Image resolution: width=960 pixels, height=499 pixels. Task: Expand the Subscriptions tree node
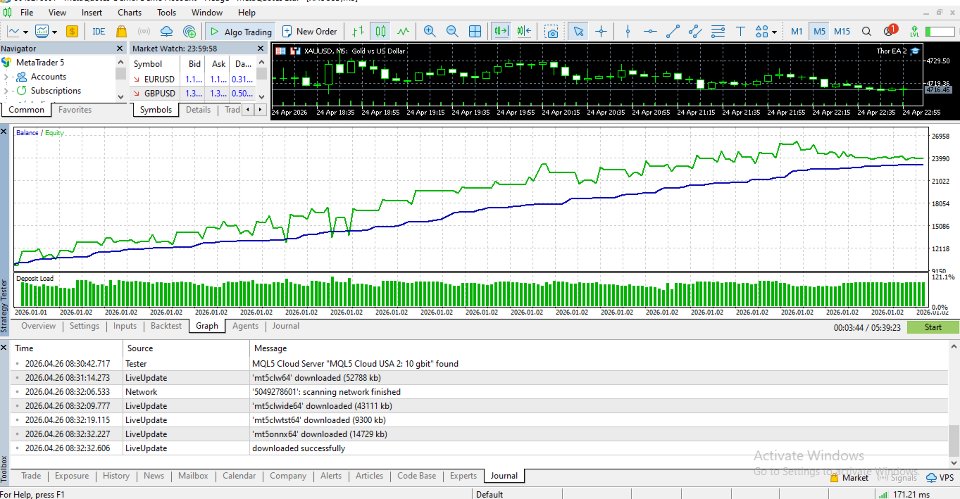click(x=7, y=91)
